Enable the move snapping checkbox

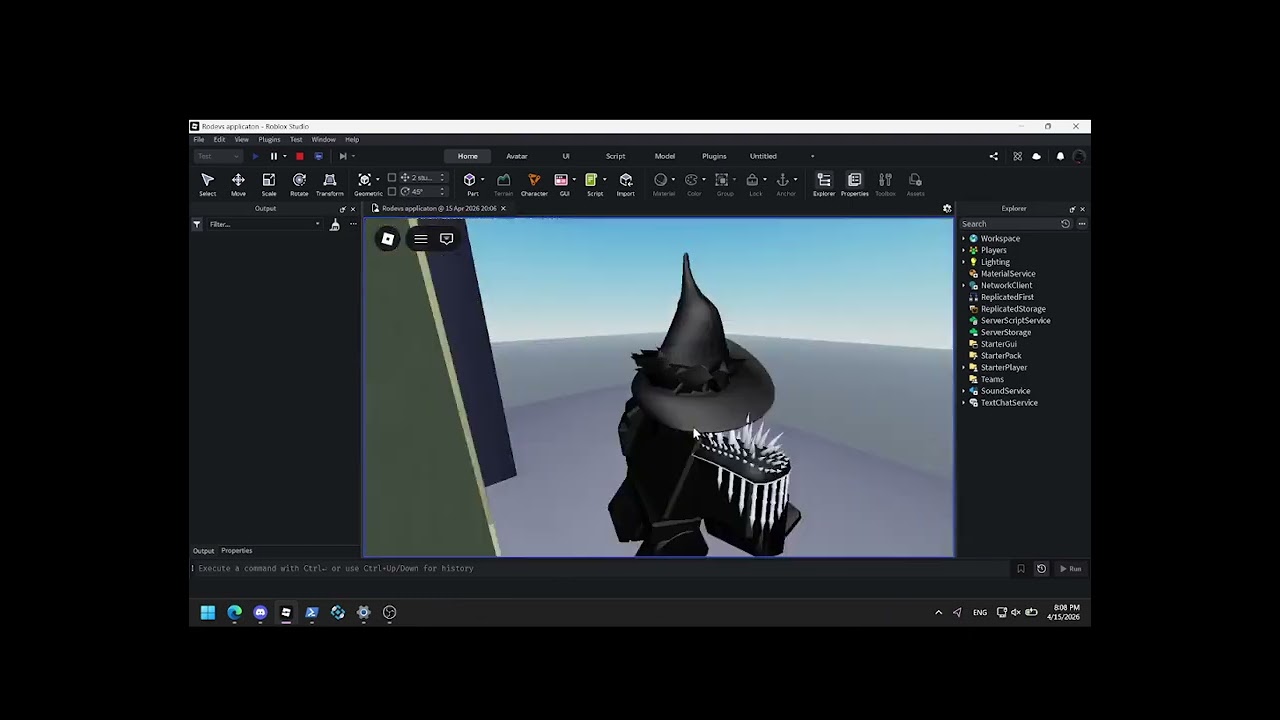[x=392, y=178]
